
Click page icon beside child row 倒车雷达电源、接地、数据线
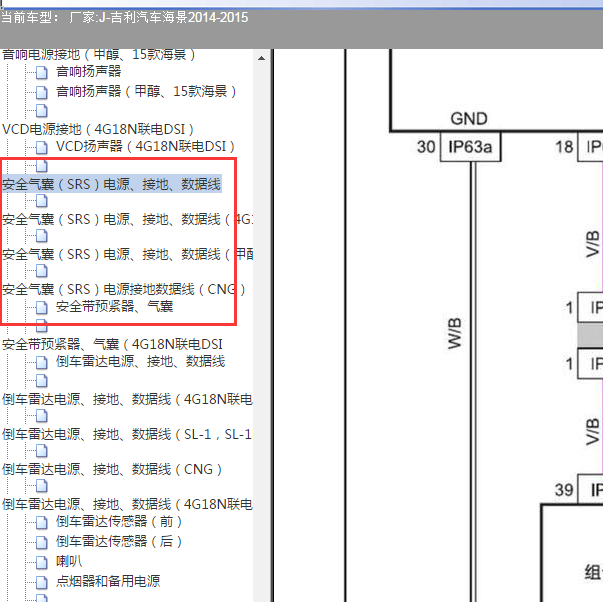pos(42,362)
